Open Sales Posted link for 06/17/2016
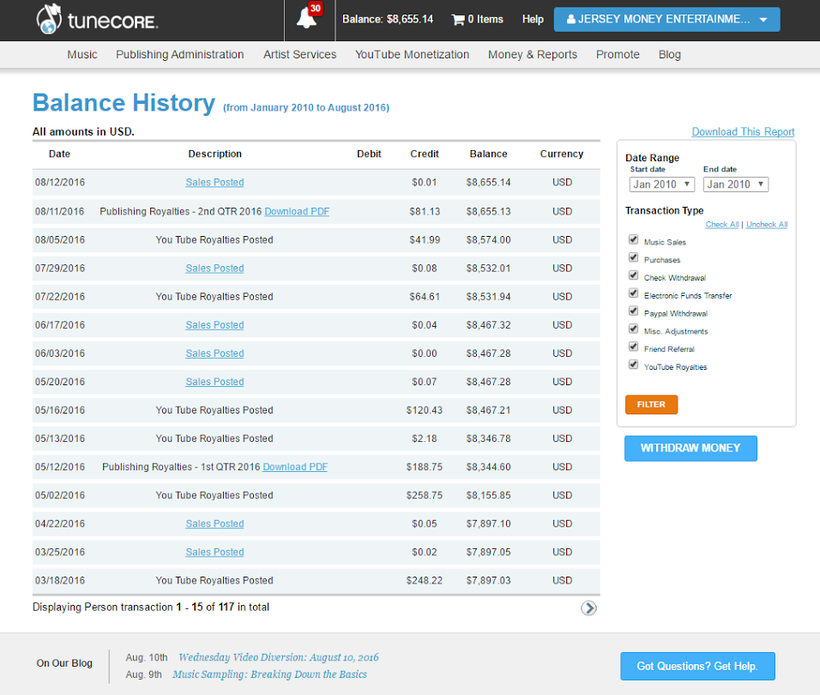Screen dimensions: 820x695 [214, 325]
